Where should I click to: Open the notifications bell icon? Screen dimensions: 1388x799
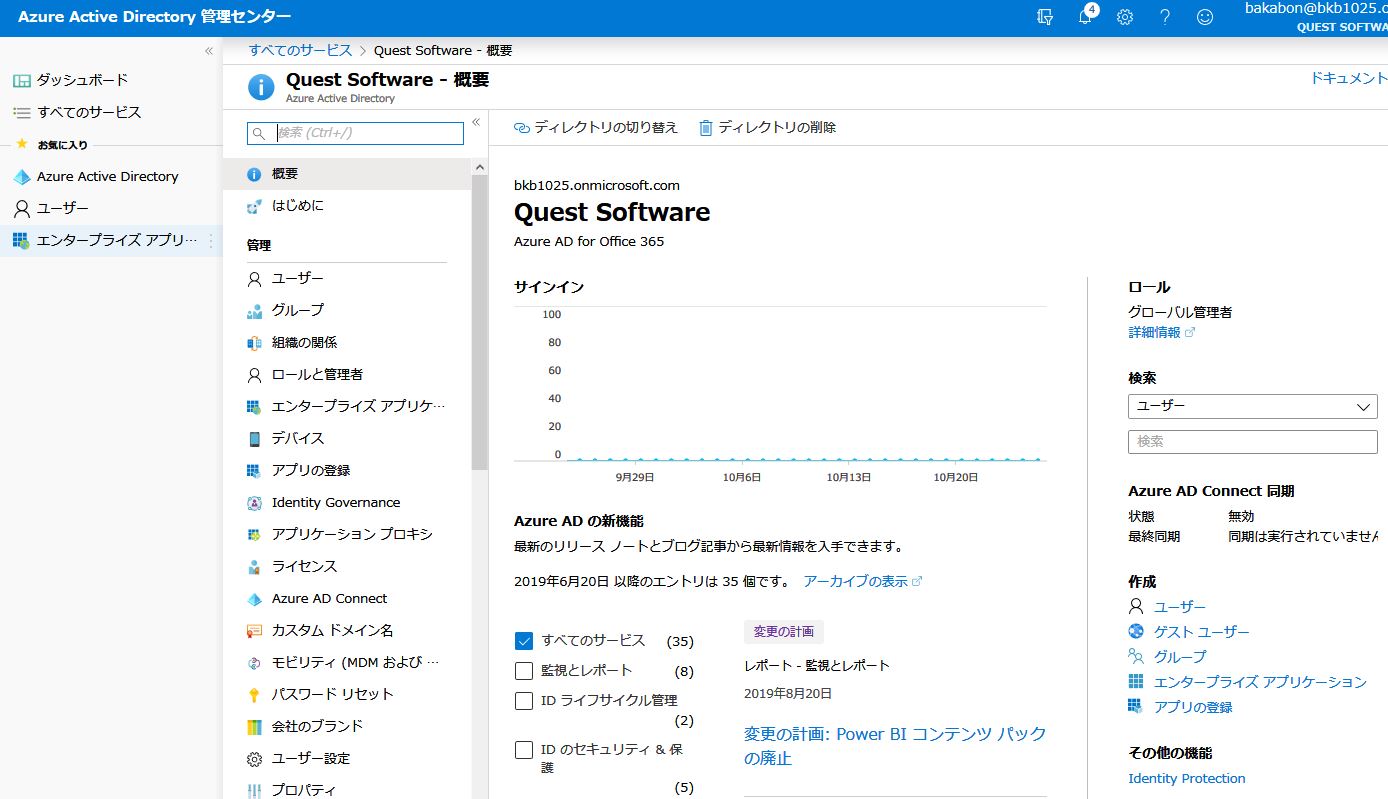tap(1086, 16)
